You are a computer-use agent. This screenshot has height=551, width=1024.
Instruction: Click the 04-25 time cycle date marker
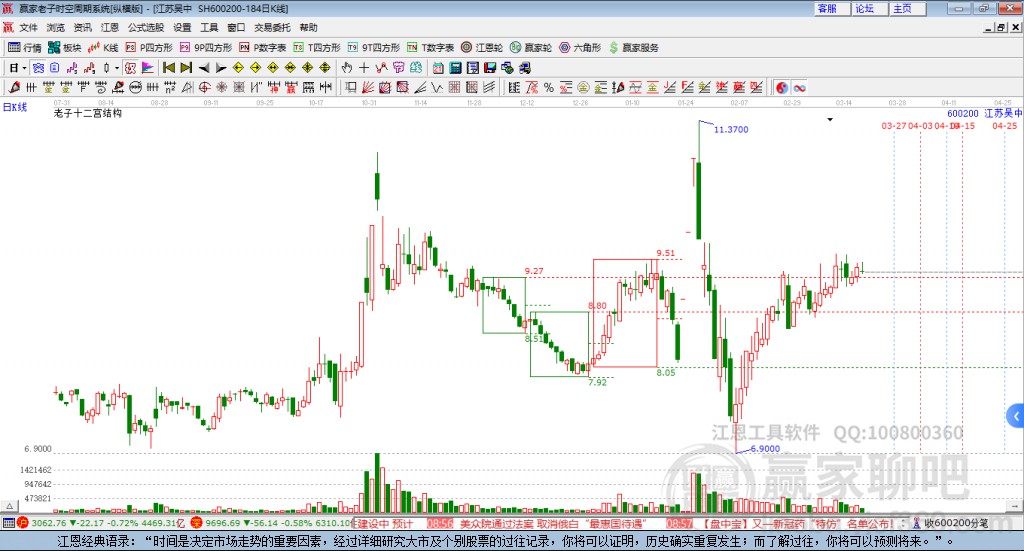[1004, 125]
